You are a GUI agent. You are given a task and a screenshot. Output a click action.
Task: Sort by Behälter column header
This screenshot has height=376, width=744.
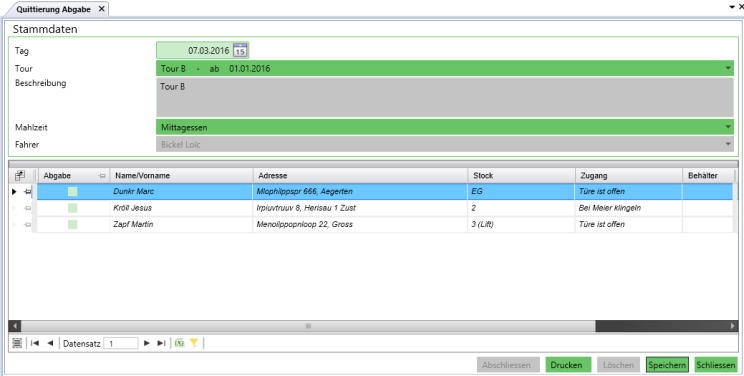pos(709,176)
